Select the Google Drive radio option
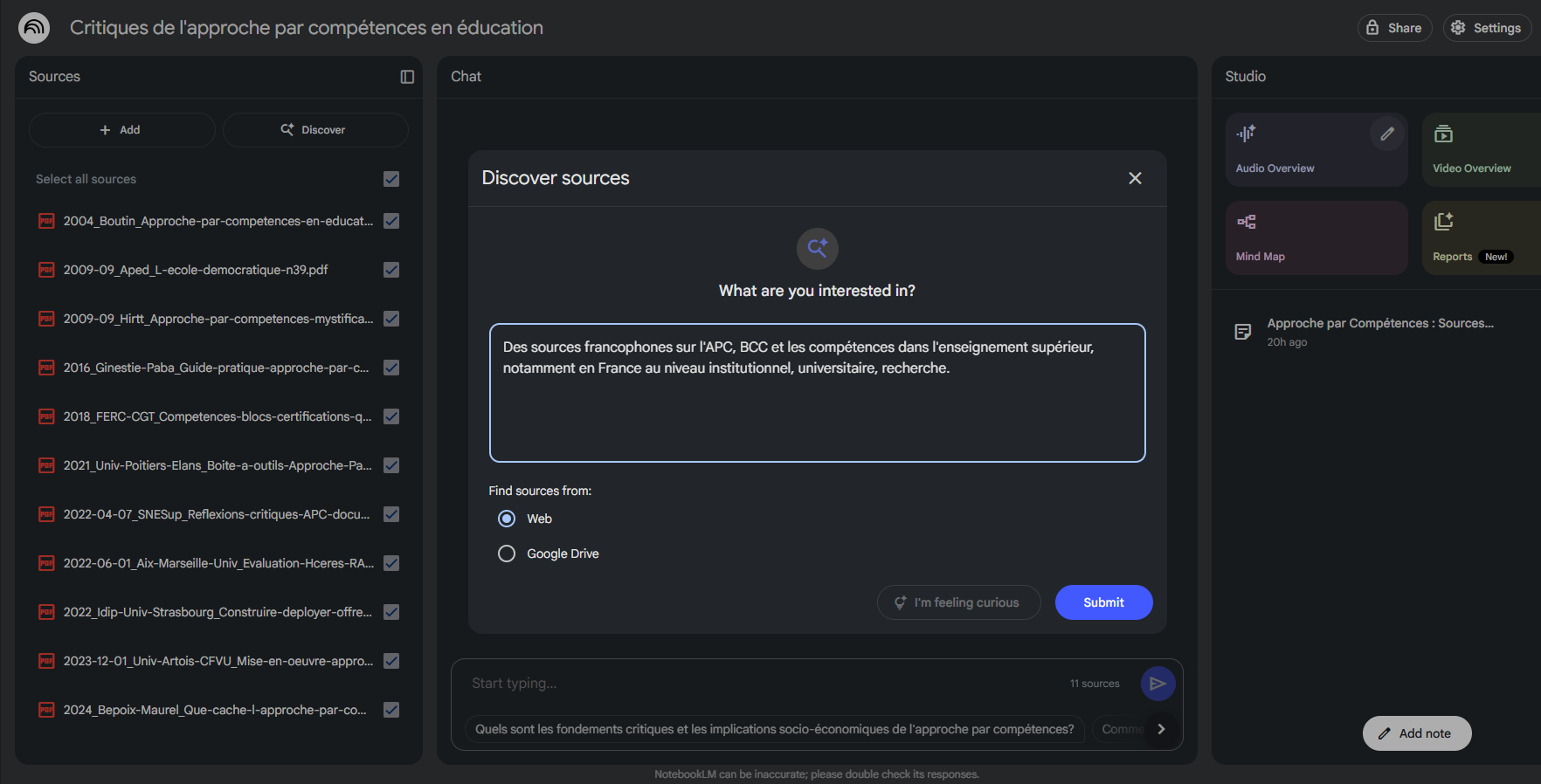Image resolution: width=1541 pixels, height=784 pixels. pyautogui.click(x=507, y=554)
